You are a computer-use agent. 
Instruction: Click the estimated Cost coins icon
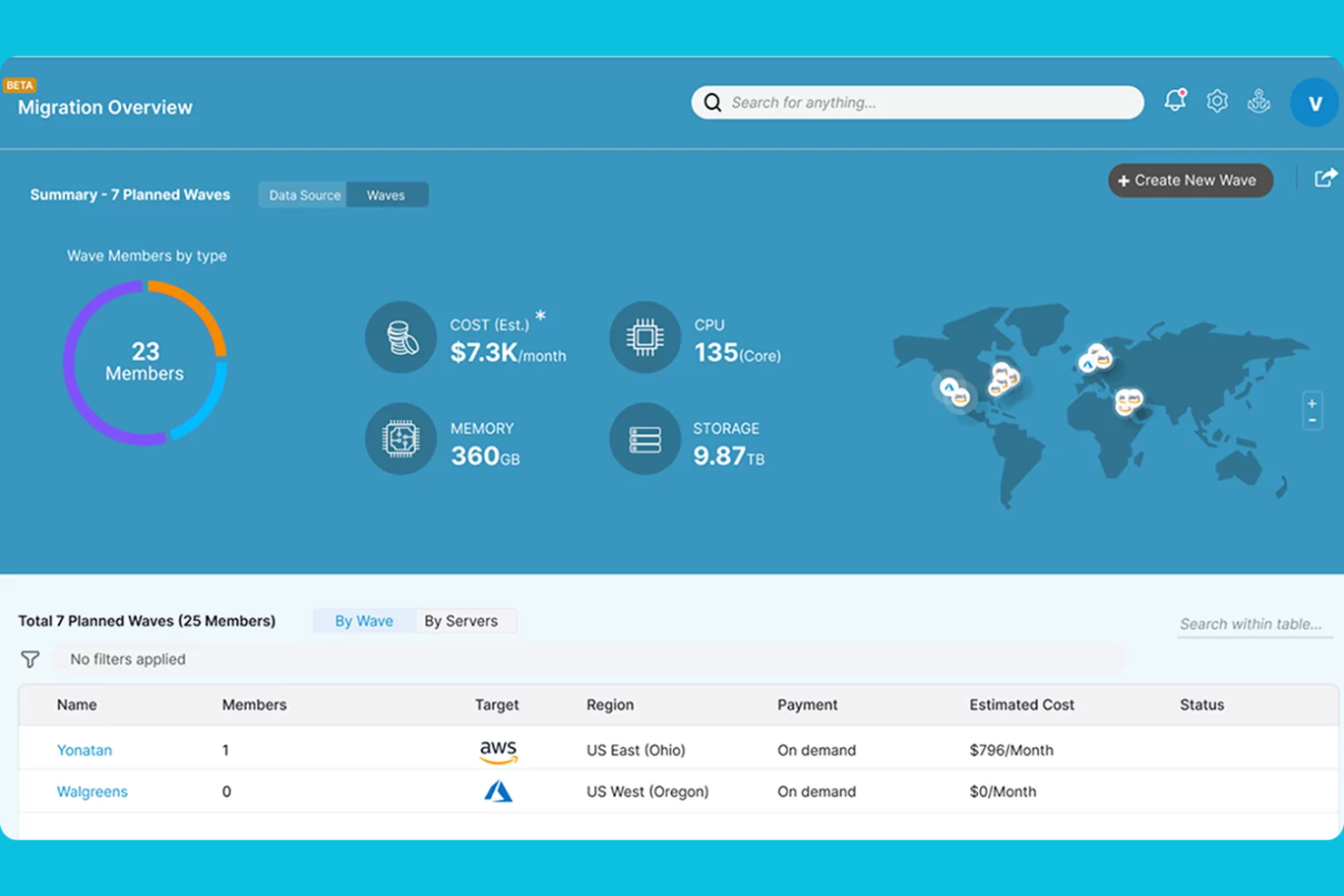[x=400, y=337]
